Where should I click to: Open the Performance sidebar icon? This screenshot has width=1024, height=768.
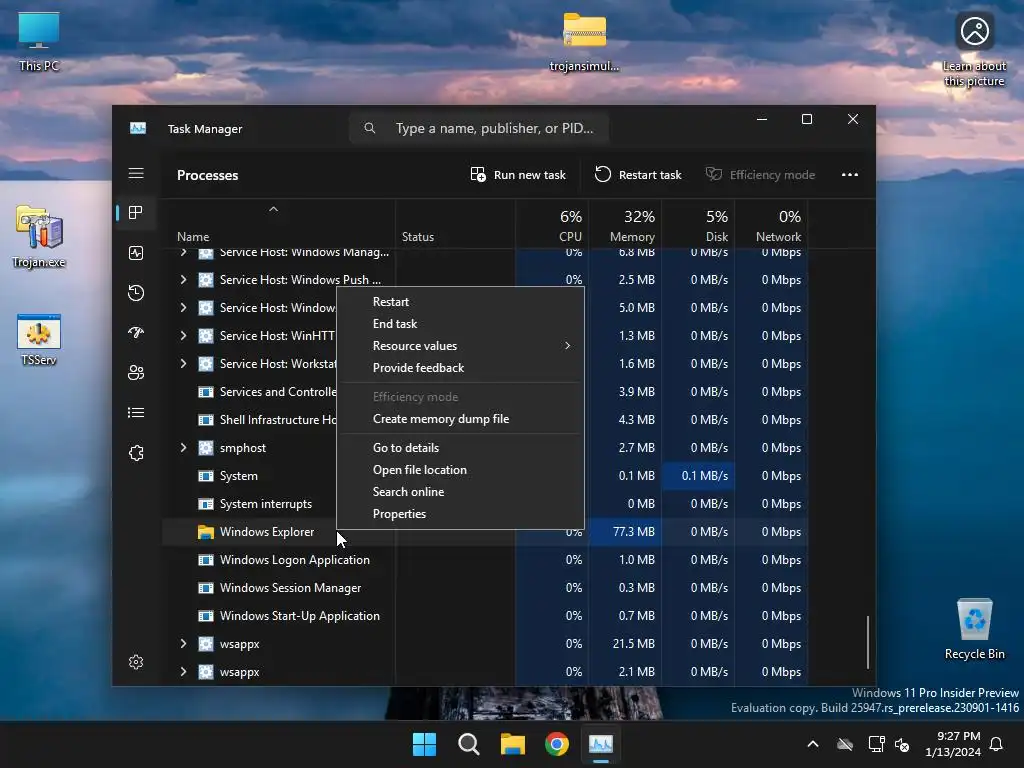(136, 253)
